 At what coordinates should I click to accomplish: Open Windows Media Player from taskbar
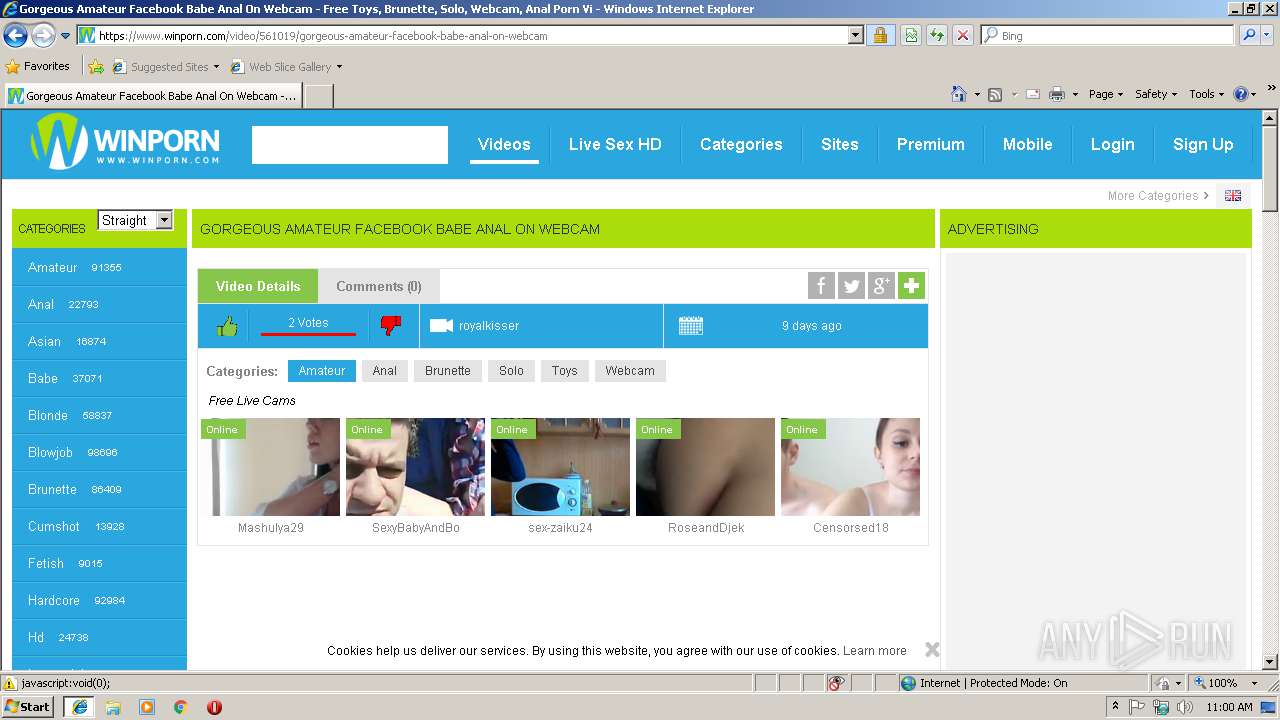pyautogui.click(x=147, y=707)
